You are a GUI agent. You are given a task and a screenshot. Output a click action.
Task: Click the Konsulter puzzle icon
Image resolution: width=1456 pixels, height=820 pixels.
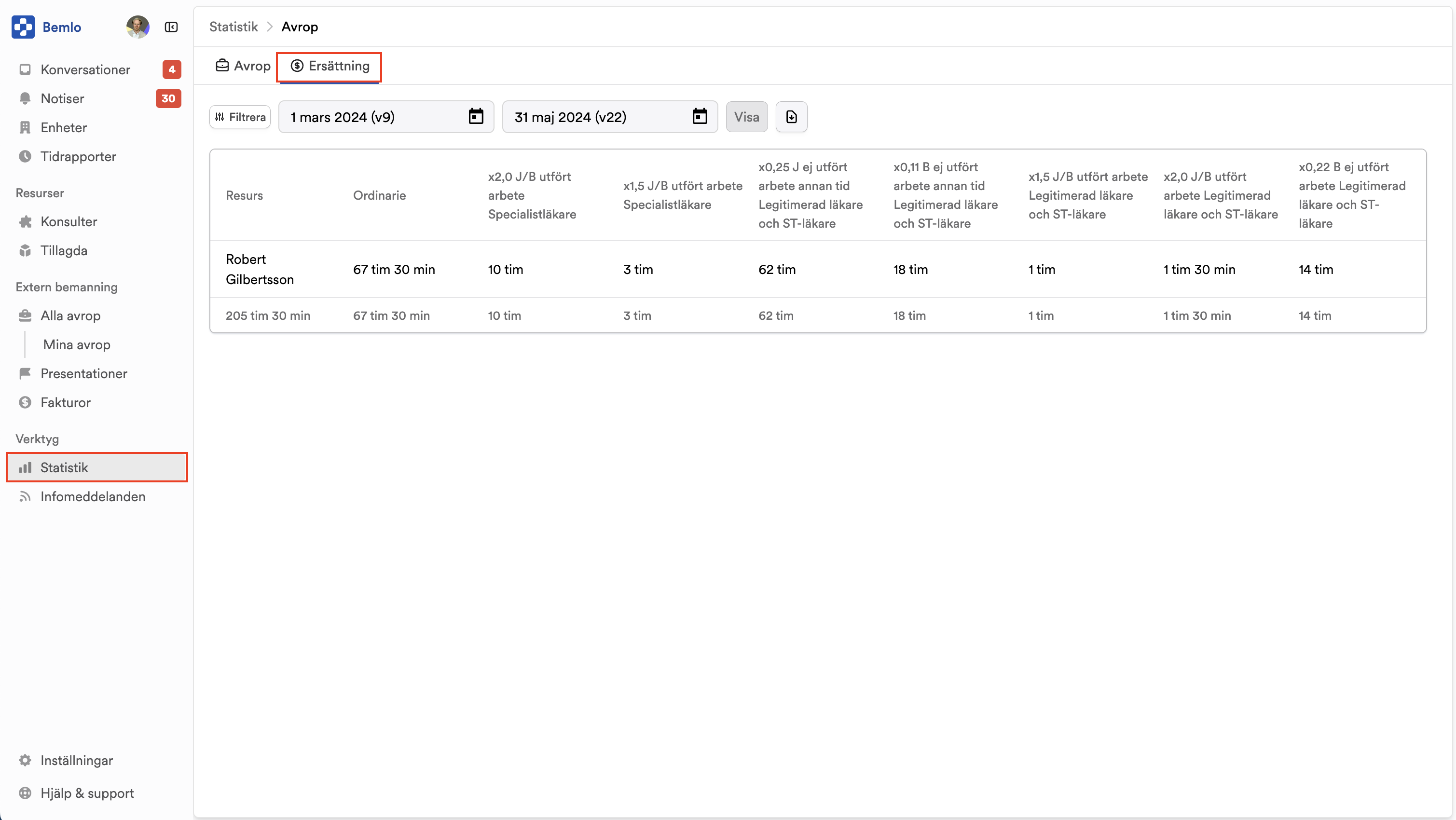pyautogui.click(x=25, y=221)
